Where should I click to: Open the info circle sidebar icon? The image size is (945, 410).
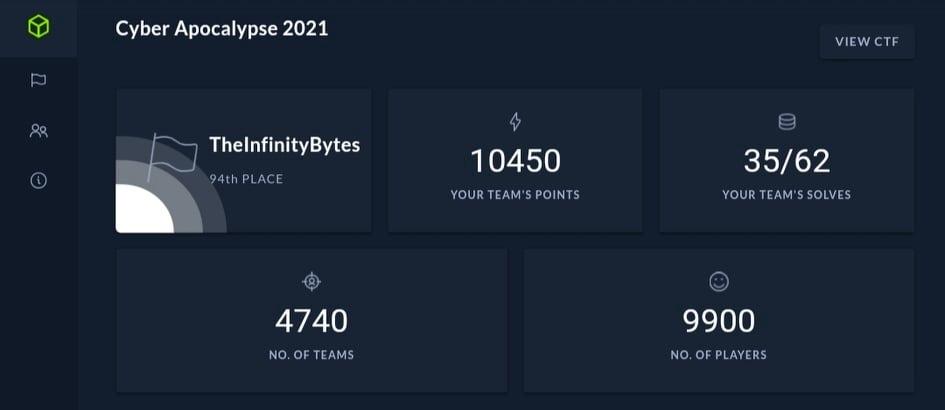click(39, 180)
